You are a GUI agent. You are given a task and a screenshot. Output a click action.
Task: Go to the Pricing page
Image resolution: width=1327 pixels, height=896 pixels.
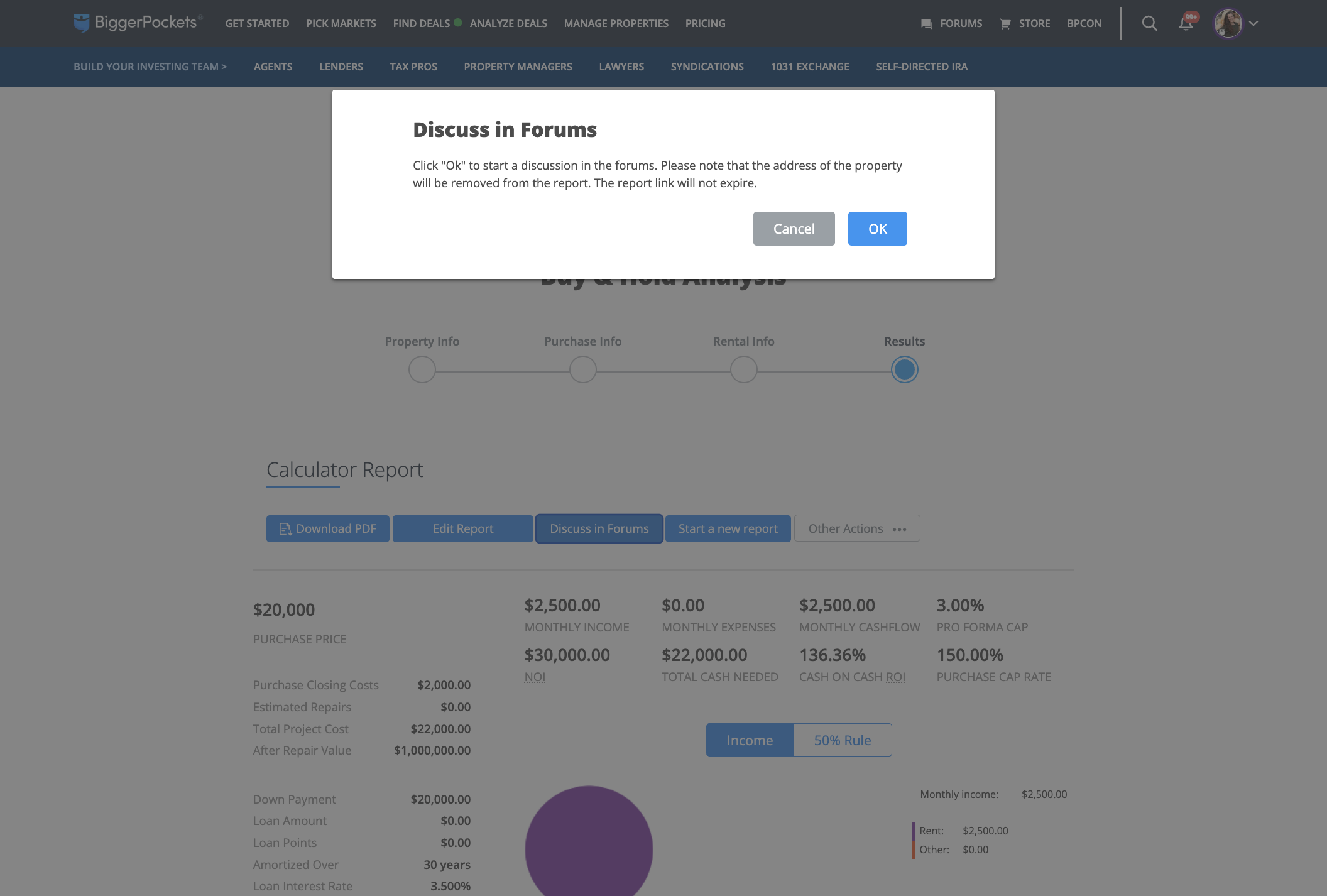[705, 23]
